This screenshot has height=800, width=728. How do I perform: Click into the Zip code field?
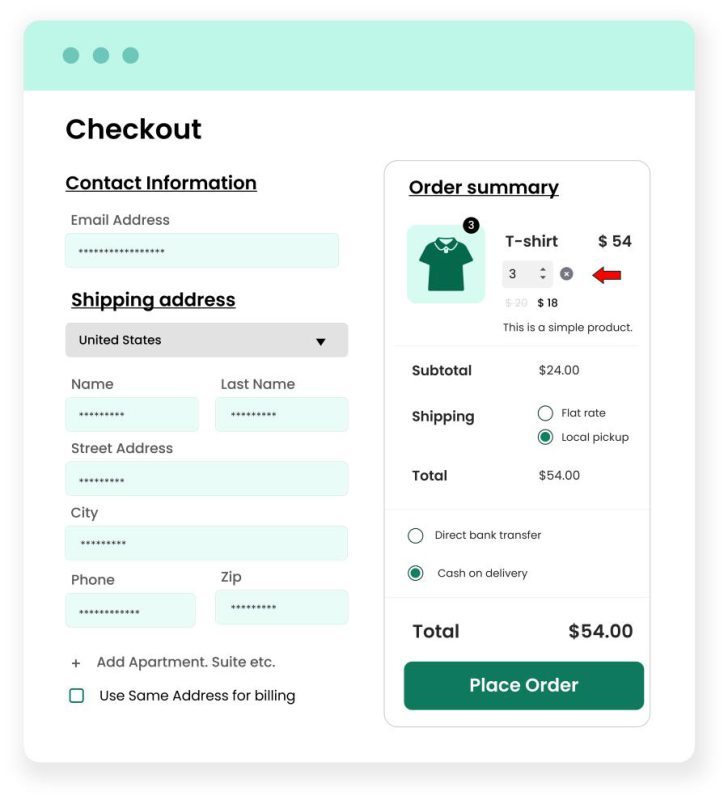[281, 607]
